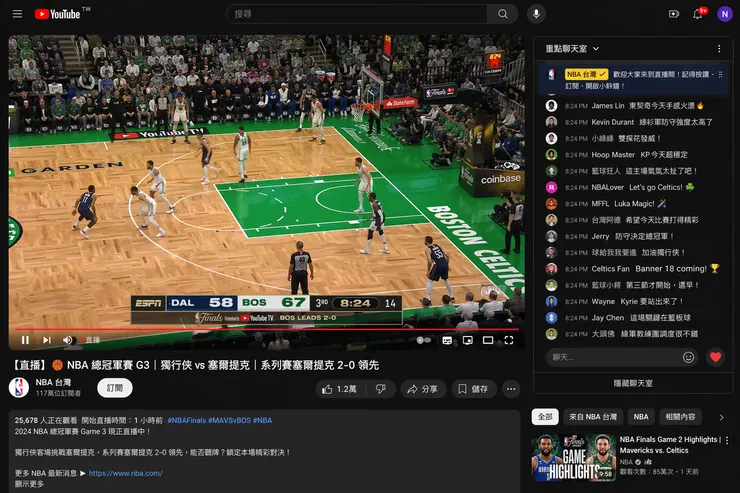The image size is (740, 493).
Task: Open the hamburger guide menu
Action: point(17,14)
